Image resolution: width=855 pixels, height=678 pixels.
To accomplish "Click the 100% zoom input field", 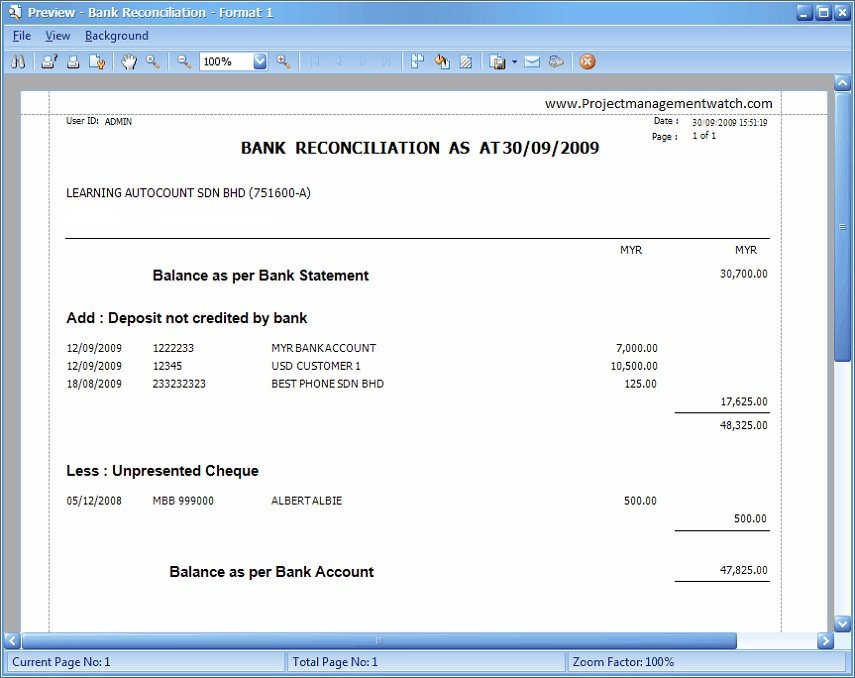I will 226,62.
